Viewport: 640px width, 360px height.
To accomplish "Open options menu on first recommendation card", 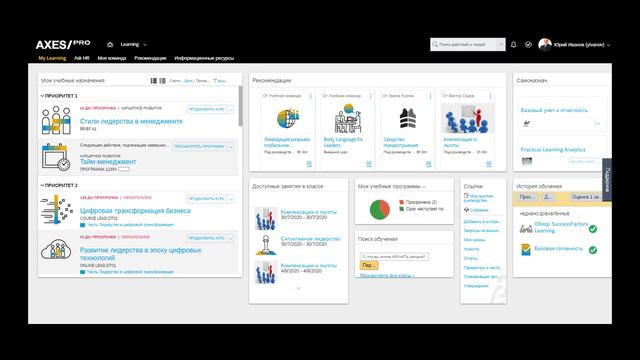I will coord(311,96).
